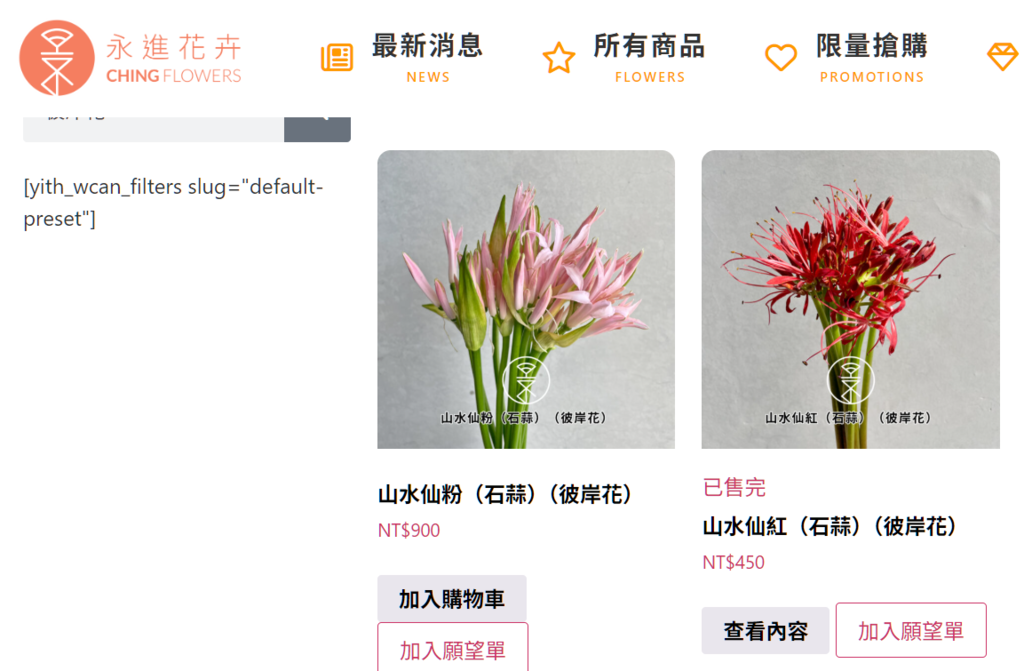Open the 山水仙粉（石蒜）product title link
This screenshot has height=671, width=1024.
pos(507,494)
